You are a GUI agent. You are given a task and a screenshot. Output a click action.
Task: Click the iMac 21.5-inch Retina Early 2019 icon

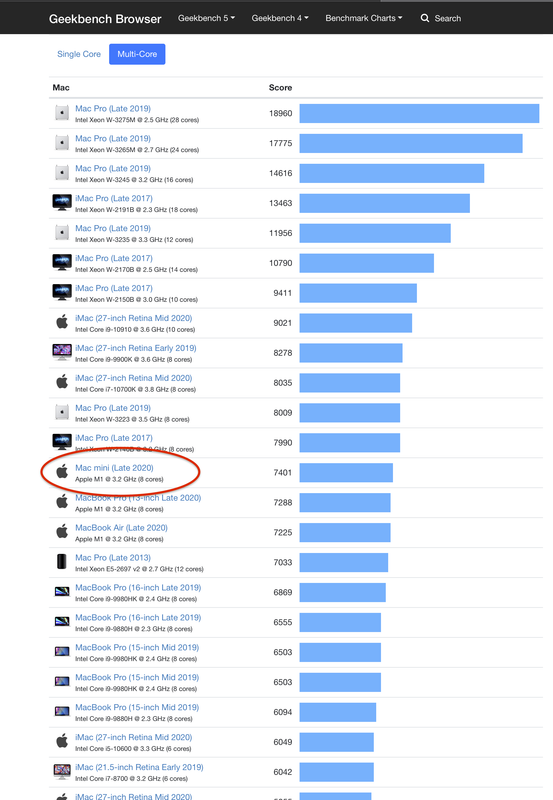[62, 771]
